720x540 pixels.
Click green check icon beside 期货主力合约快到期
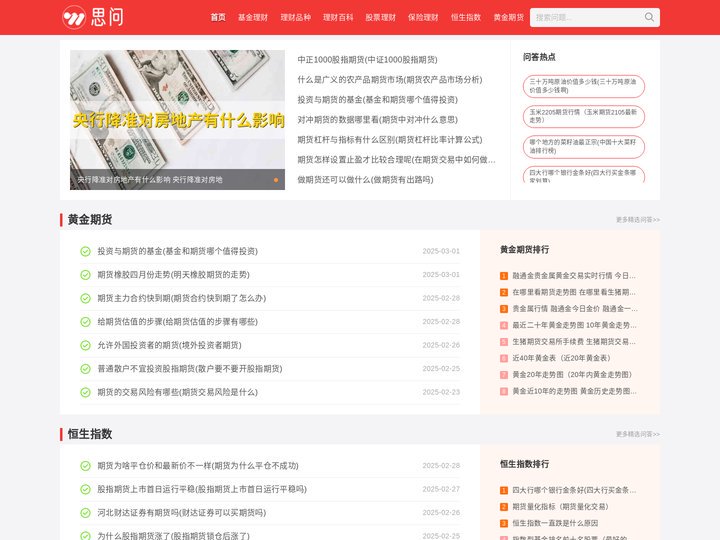pyautogui.click(x=85, y=298)
